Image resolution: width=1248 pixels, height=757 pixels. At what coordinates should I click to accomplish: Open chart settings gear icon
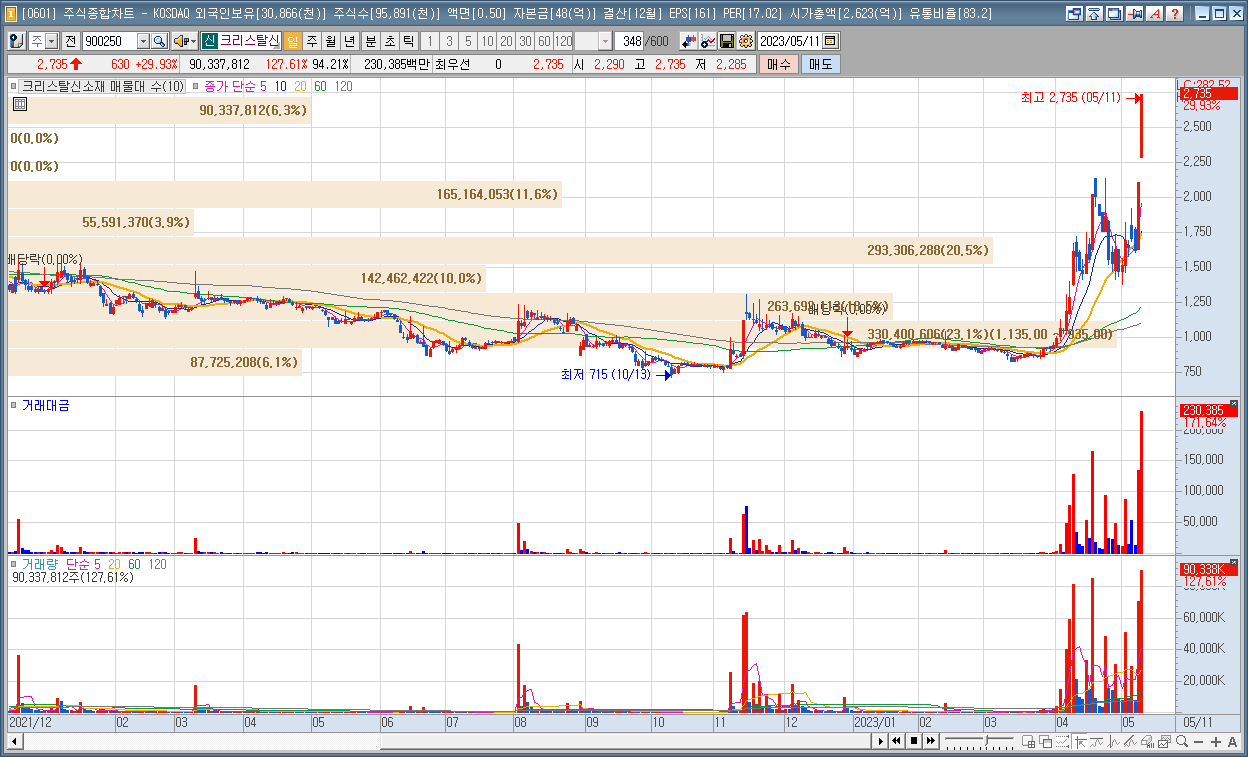click(x=746, y=41)
